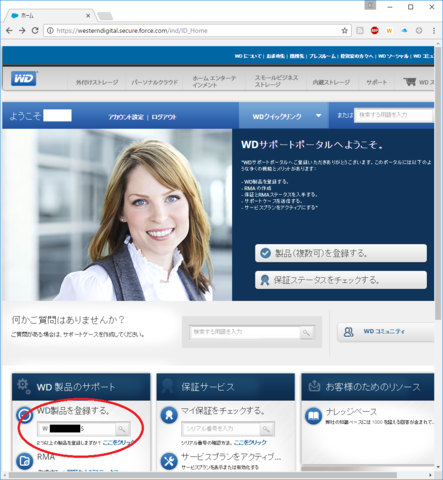Click the browser reload button
The width and height of the screenshot is (443, 480).
coord(35,31)
